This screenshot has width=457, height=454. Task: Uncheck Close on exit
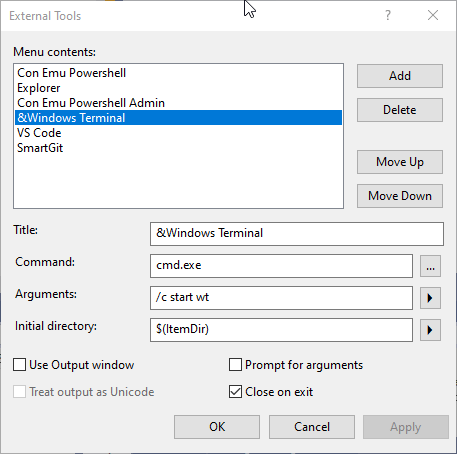pos(235,392)
